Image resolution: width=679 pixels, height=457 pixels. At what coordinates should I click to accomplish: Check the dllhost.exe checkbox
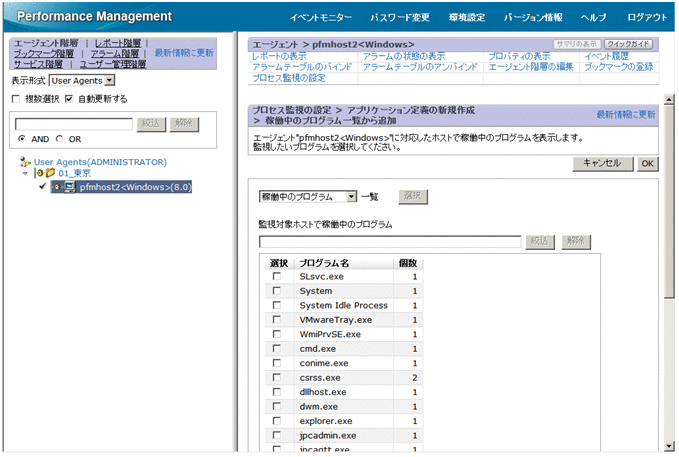(277, 392)
